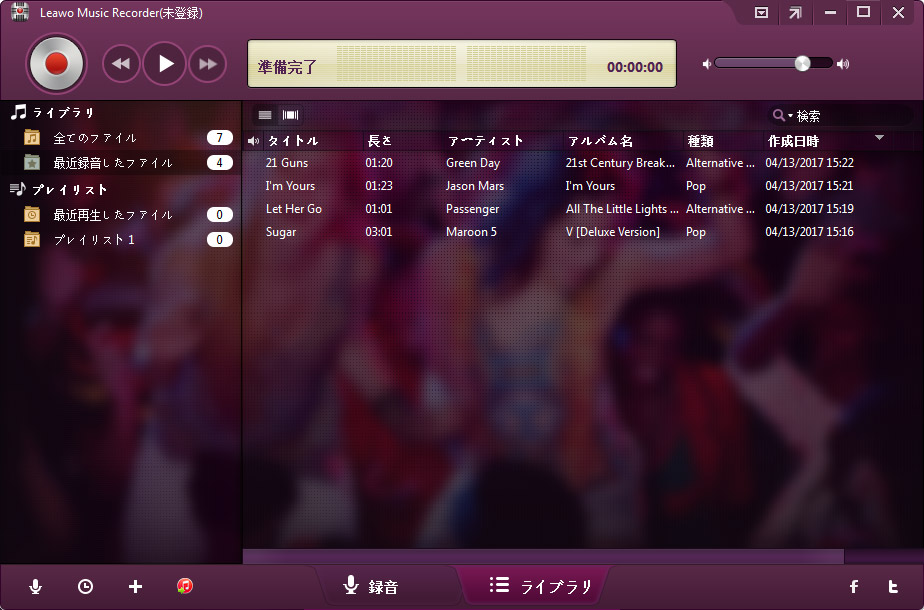The height and width of the screenshot is (610, 924).
Task: Click the ライブラリ section header
Action: [x=53, y=112]
